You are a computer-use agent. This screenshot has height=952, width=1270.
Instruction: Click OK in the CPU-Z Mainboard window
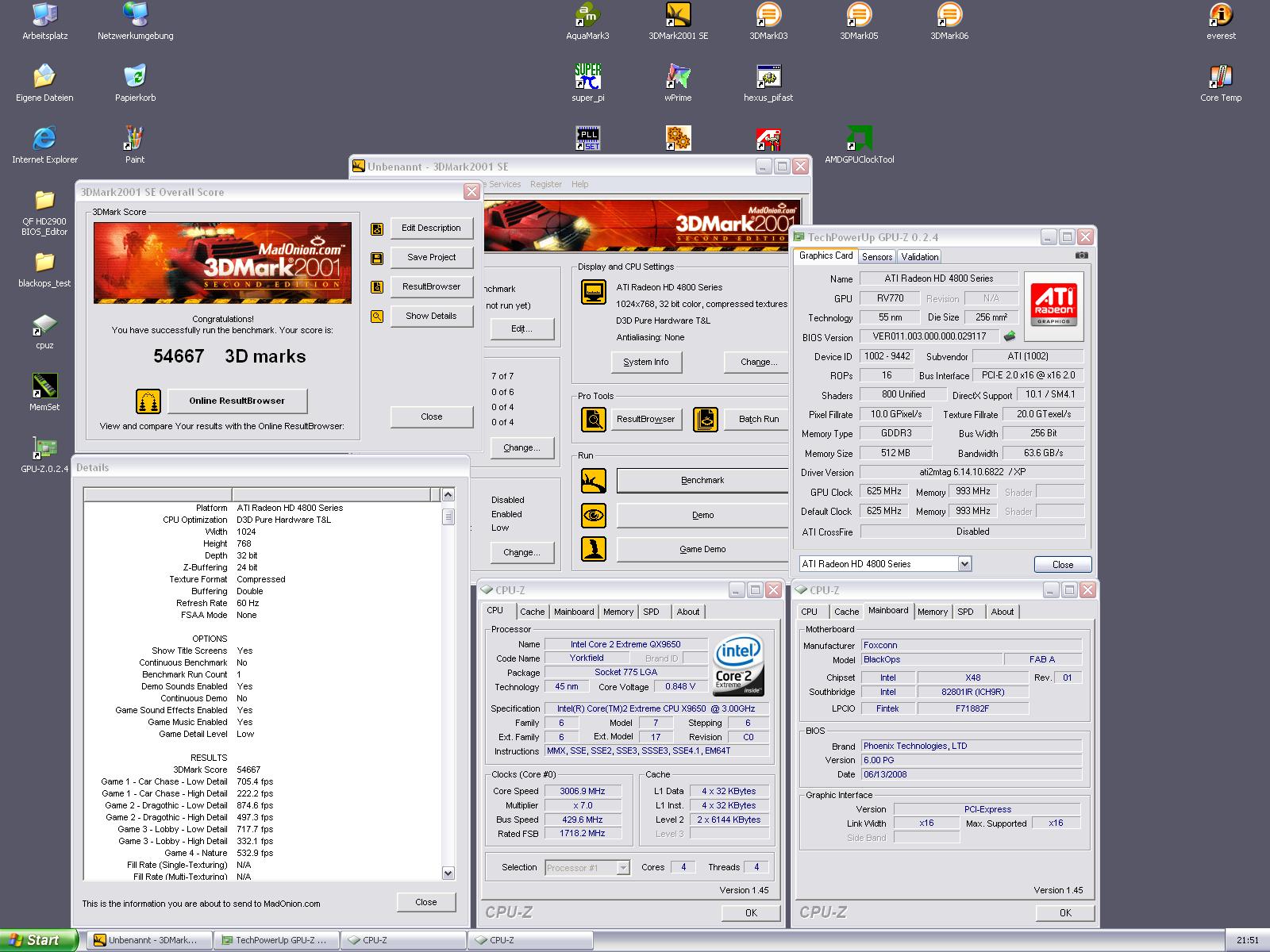1065,913
